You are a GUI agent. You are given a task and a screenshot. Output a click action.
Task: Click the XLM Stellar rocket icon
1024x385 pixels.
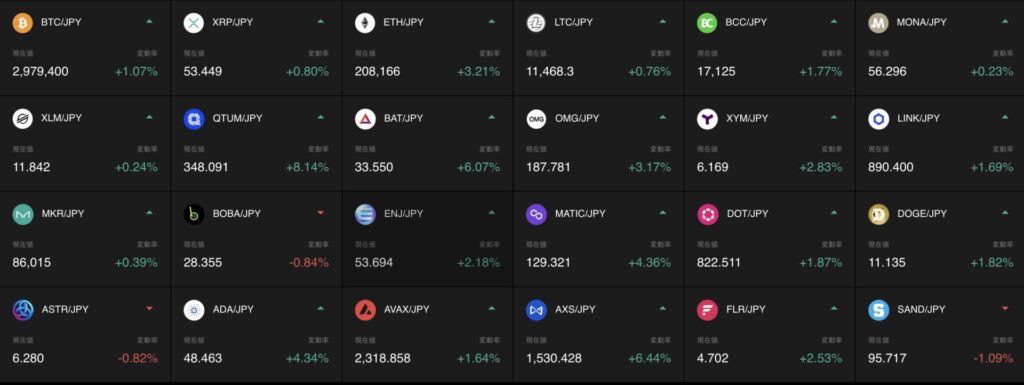coord(23,119)
